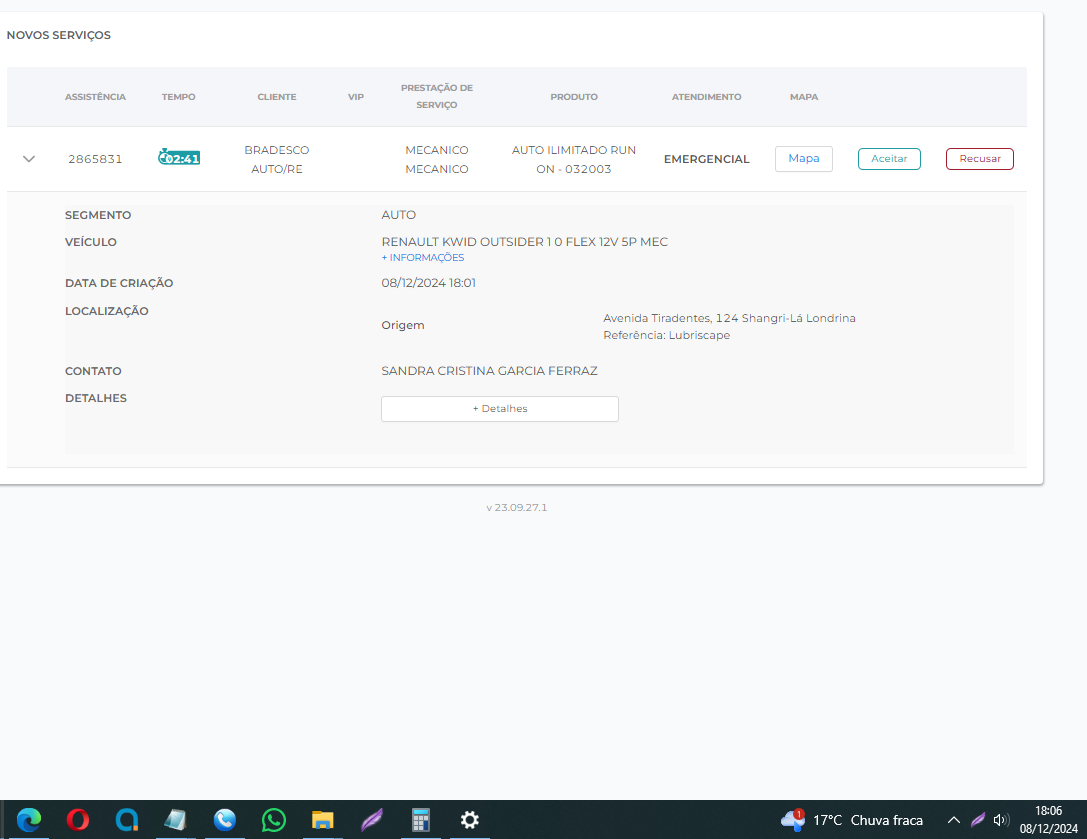Click the volume speaker icon in tray
Viewport: 1087px width, 839px height.
(1001, 820)
